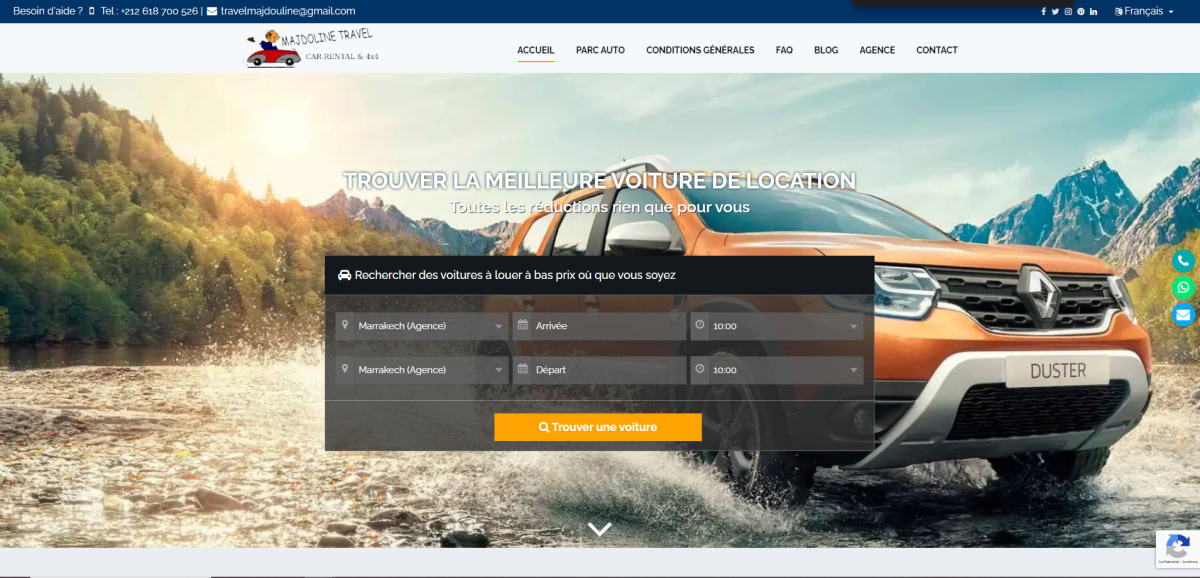Open the Français language dropdown
The height and width of the screenshot is (578, 1200).
[1145, 11]
